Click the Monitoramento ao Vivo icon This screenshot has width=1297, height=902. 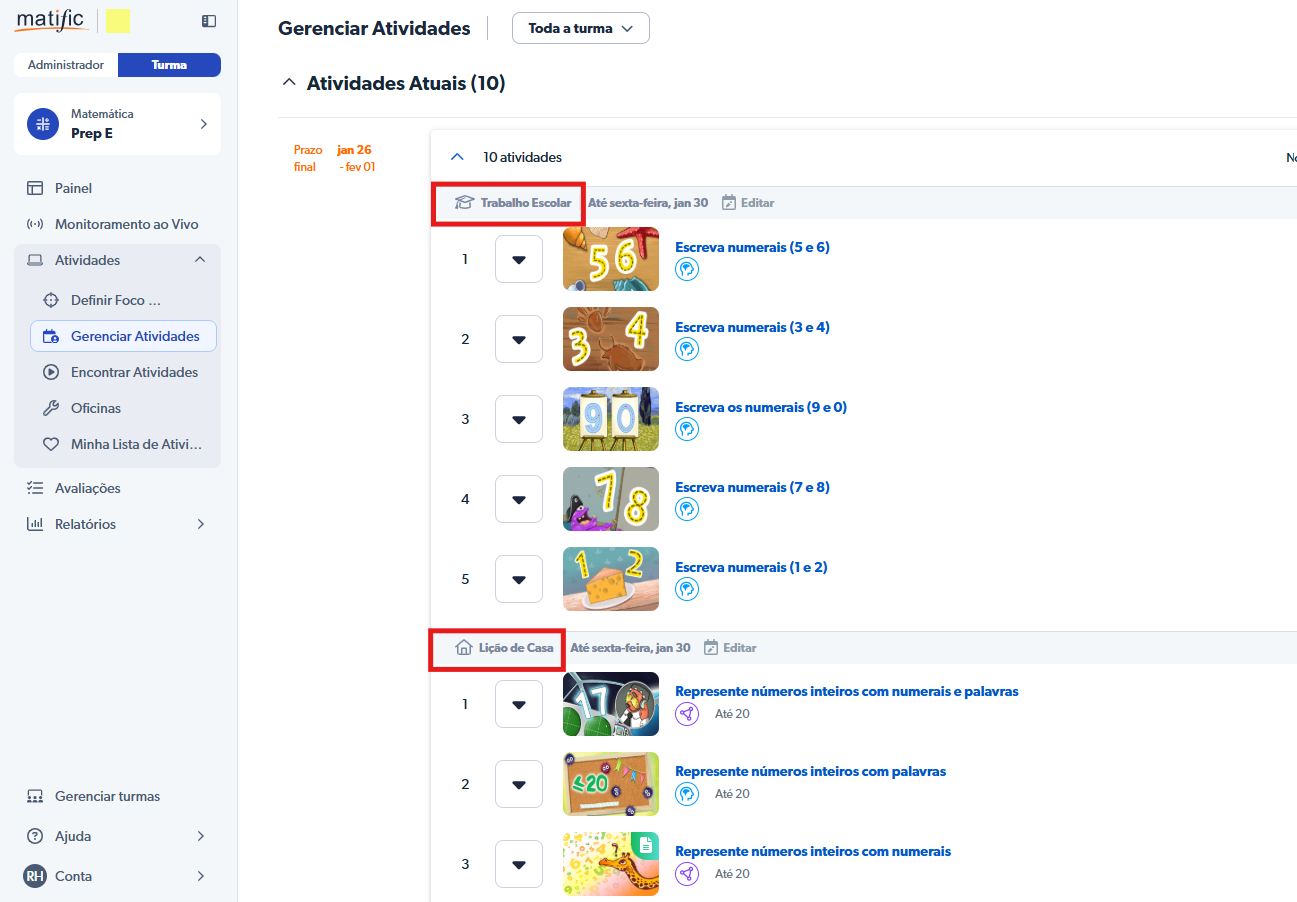[35, 224]
